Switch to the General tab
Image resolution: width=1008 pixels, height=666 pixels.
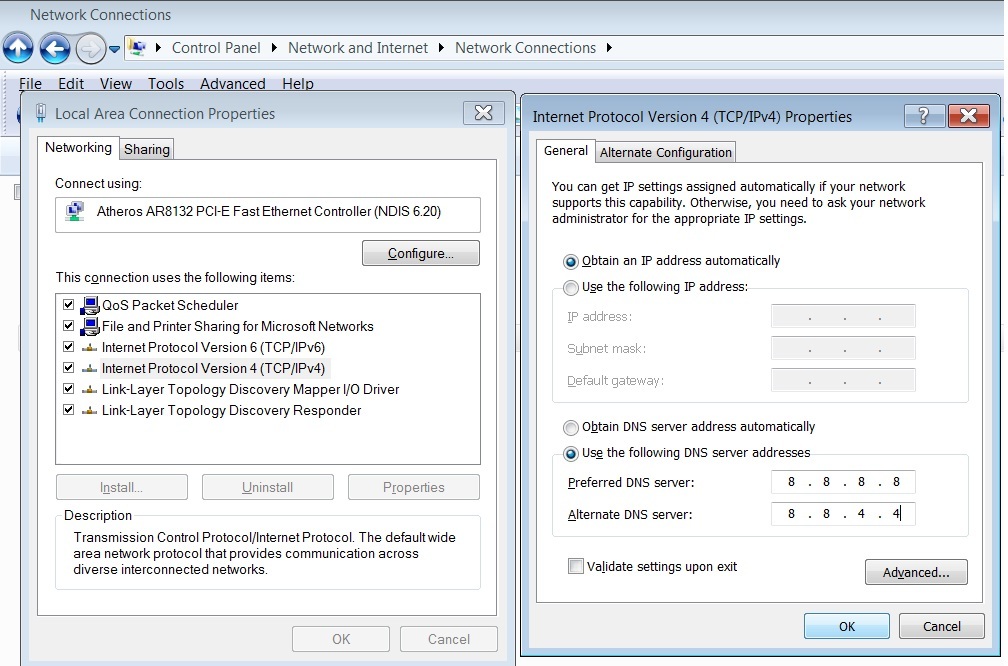(566, 150)
